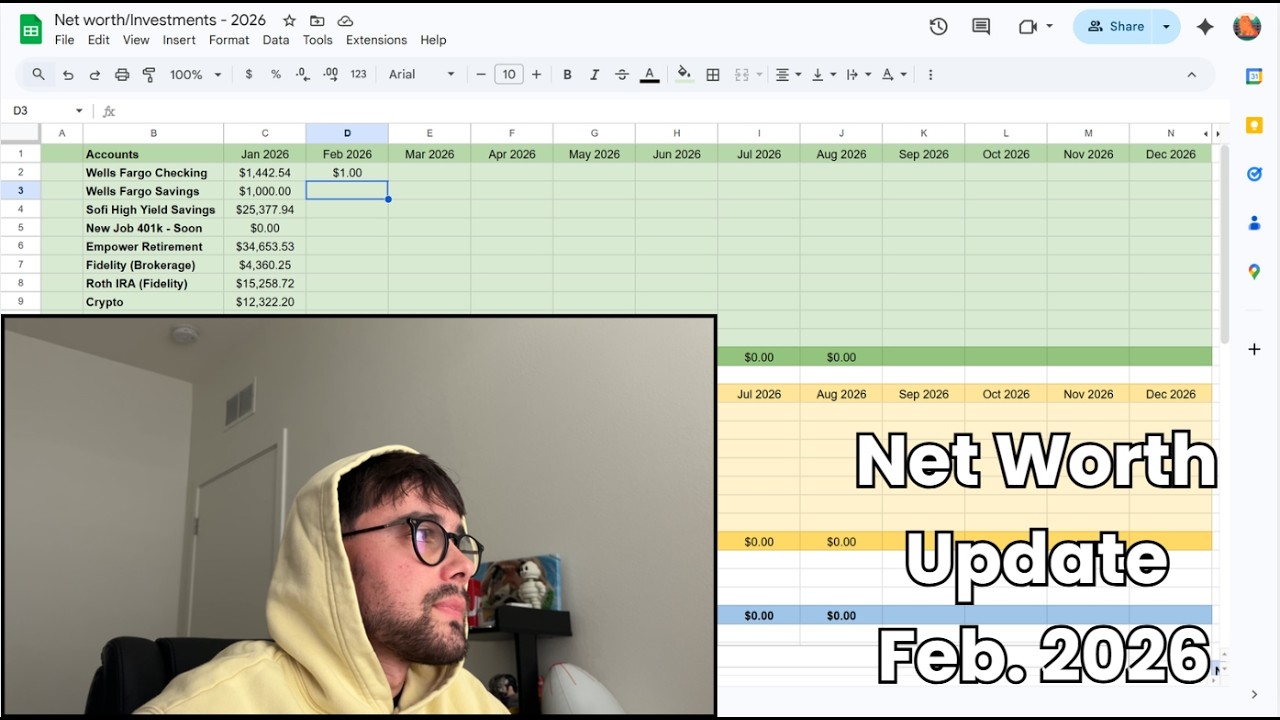This screenshot has width=1280, height=720.
Task: Get add-ons plus icon
Action: (1254, 349)
